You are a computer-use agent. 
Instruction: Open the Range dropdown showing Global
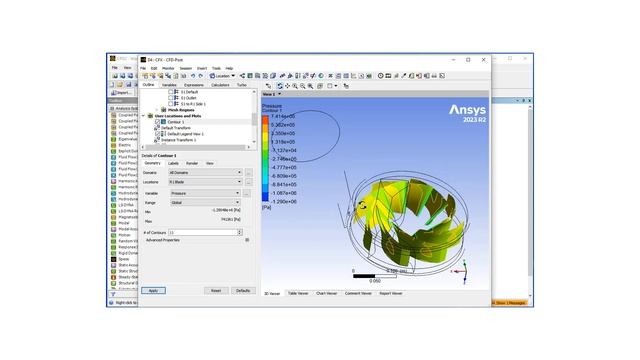click(x=205, y=203)
